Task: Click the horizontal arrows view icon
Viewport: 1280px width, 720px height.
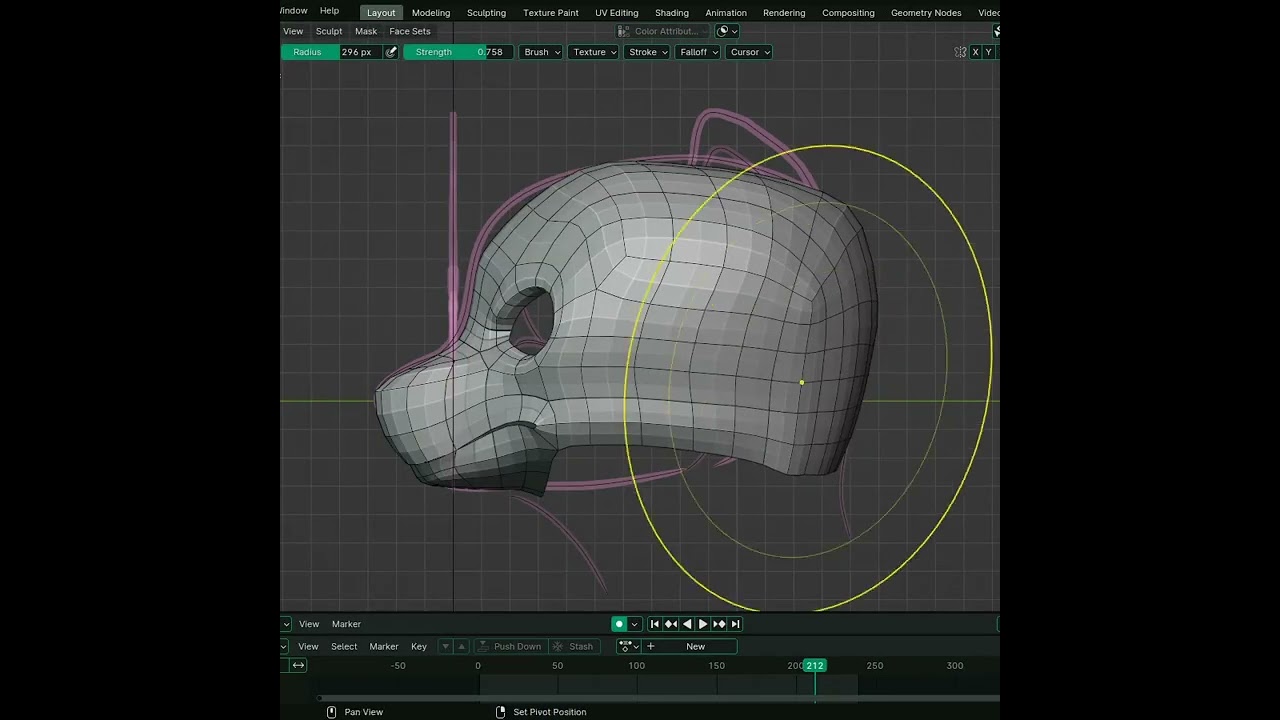Action: tap(298, 666)
